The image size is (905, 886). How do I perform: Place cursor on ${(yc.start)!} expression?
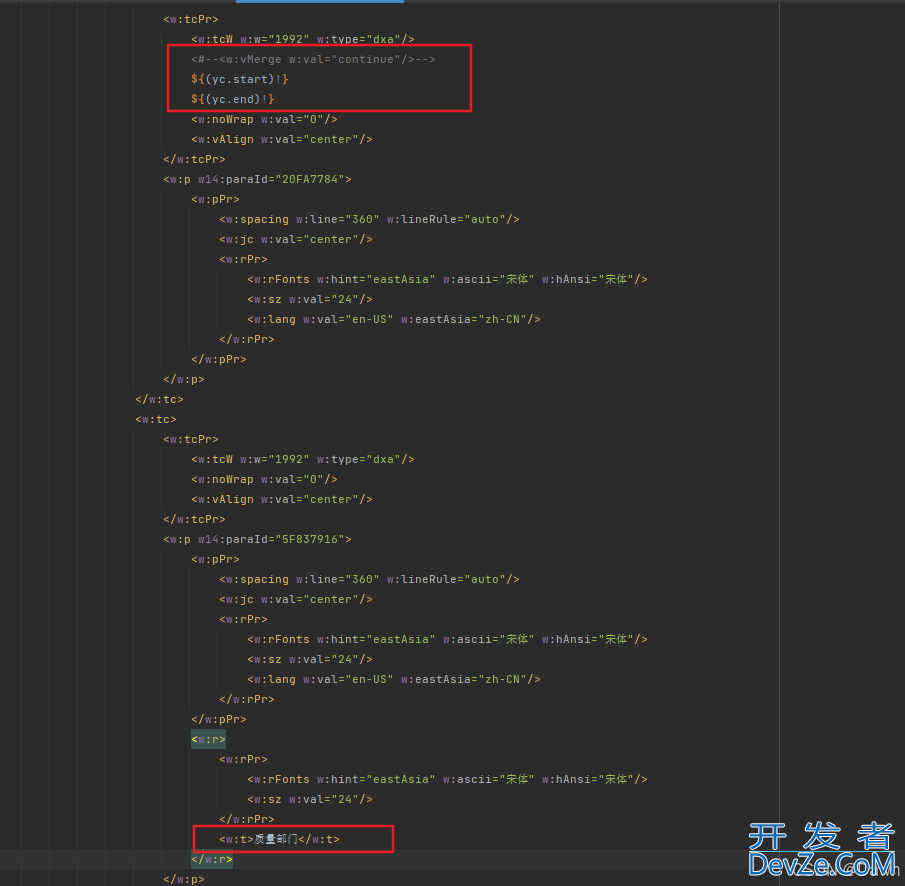click(x=240, y=79)
